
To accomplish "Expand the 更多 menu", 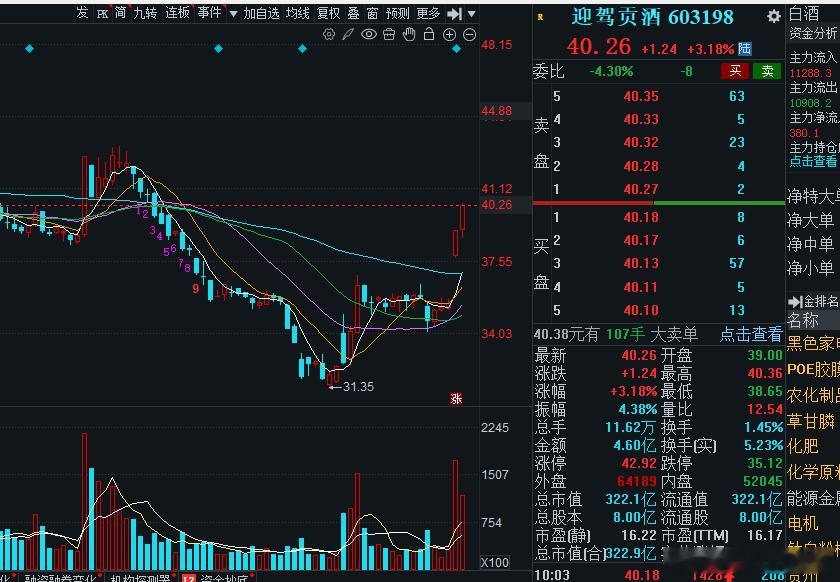I will [x=428, y=13].
